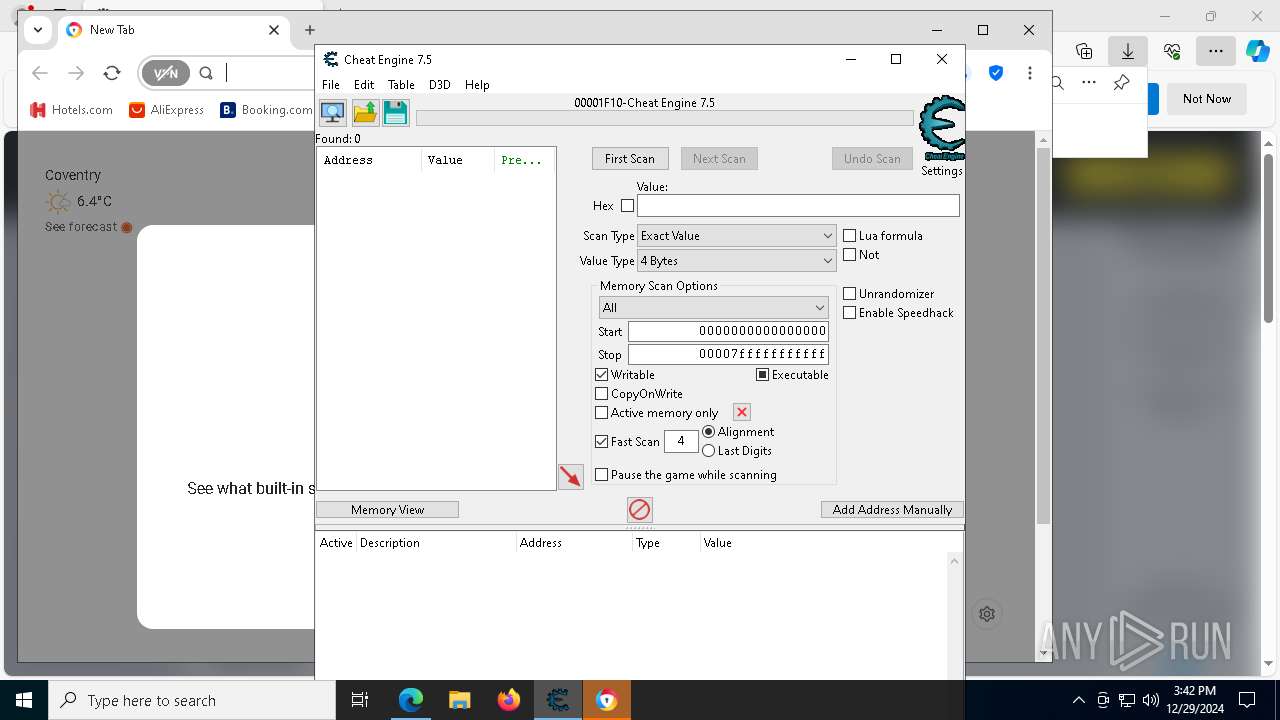Click the red arrow to copy selected addresses
Image resolution: width=1280 pixels, height=720 pixels.
click(x=571, y=477)
